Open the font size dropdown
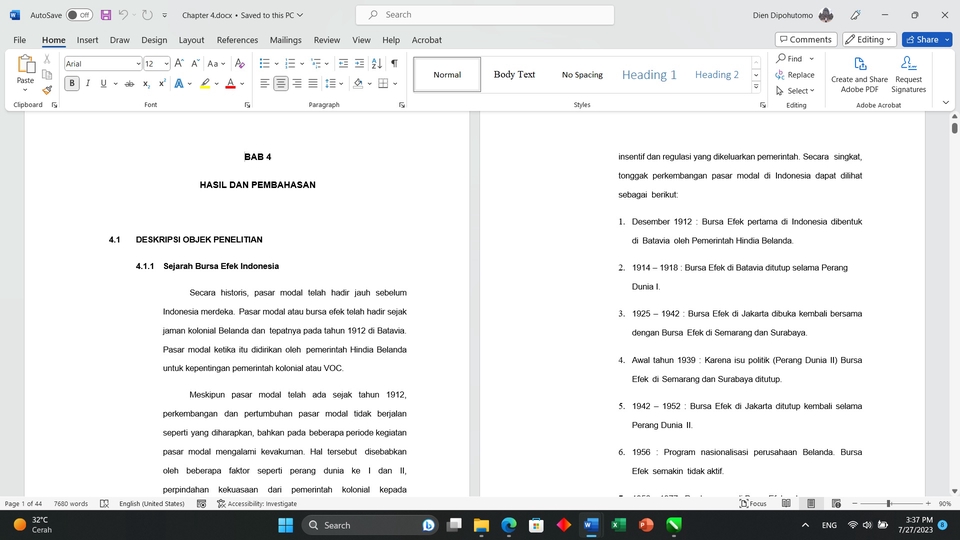 pyautogui.click(x=166, y=64)
